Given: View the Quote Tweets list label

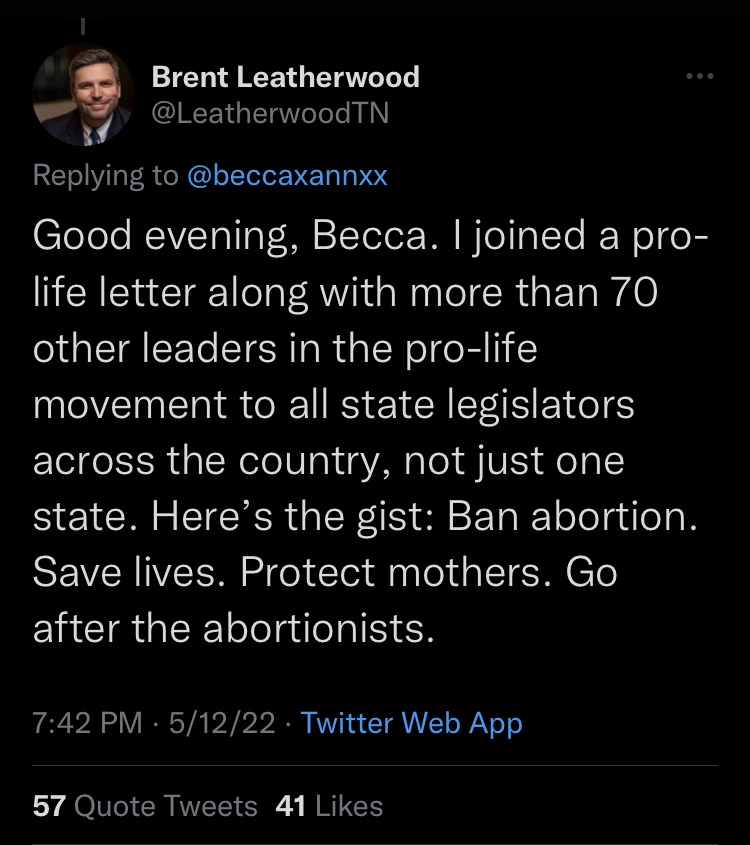Looking at the screenshot, I should coord(166,805).
